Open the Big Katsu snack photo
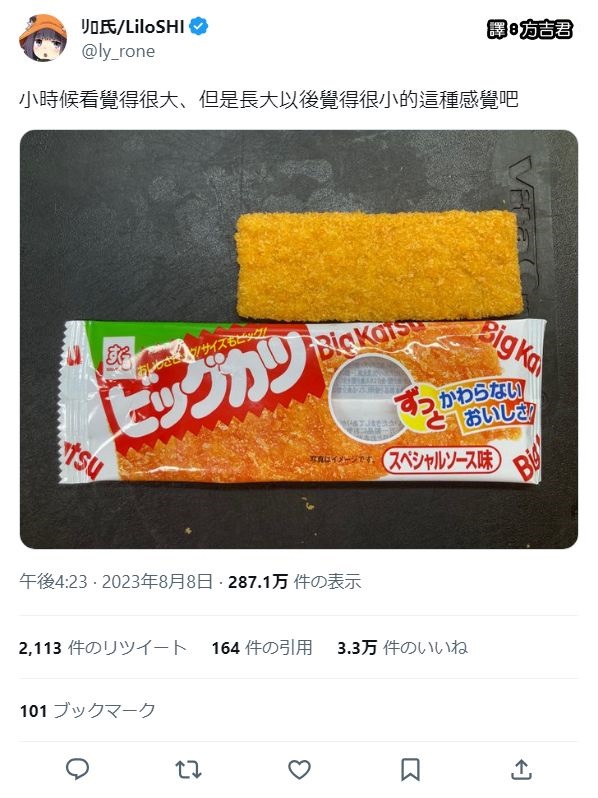 point(299,339)
